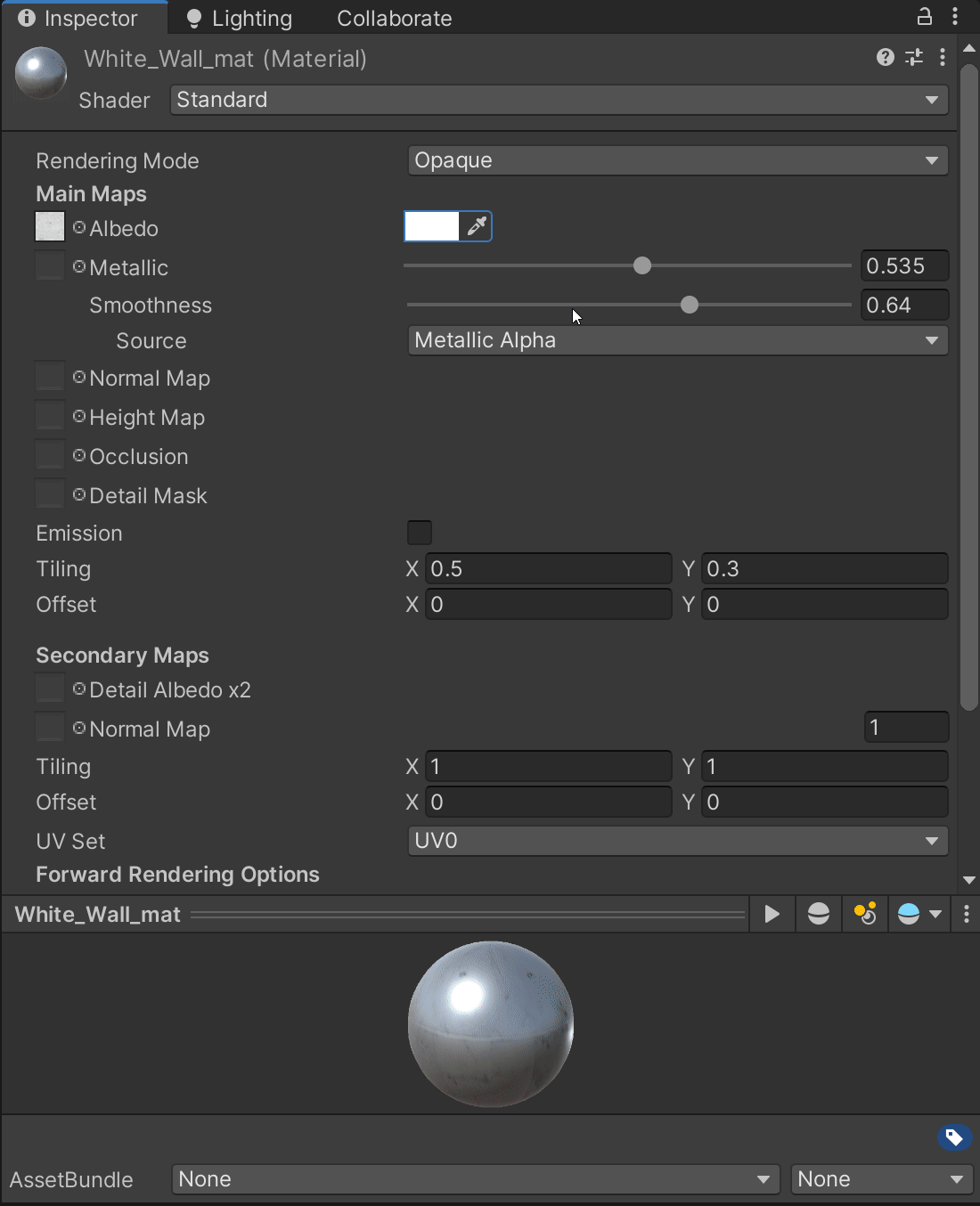Open material presets selector icon
Image resolution: width=980 pixels, height=1206 pixels.
coord(914,58)
